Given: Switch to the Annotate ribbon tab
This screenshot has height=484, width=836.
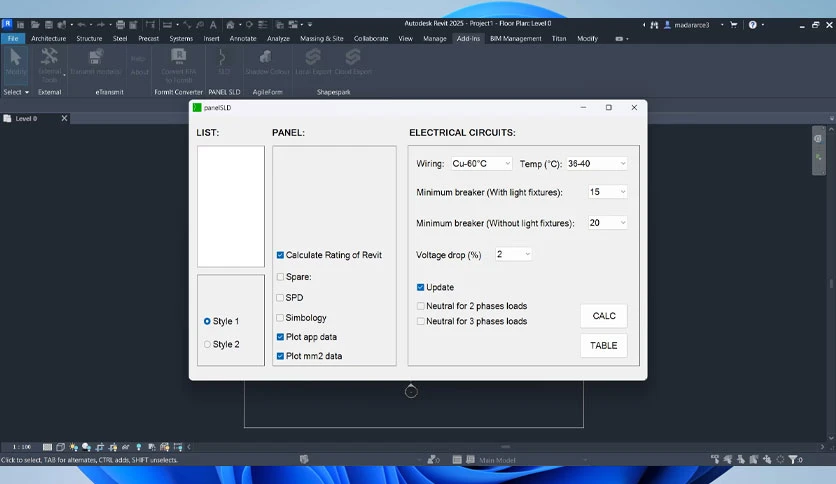Looking at the screenshot, I should (x=243, y=38).
